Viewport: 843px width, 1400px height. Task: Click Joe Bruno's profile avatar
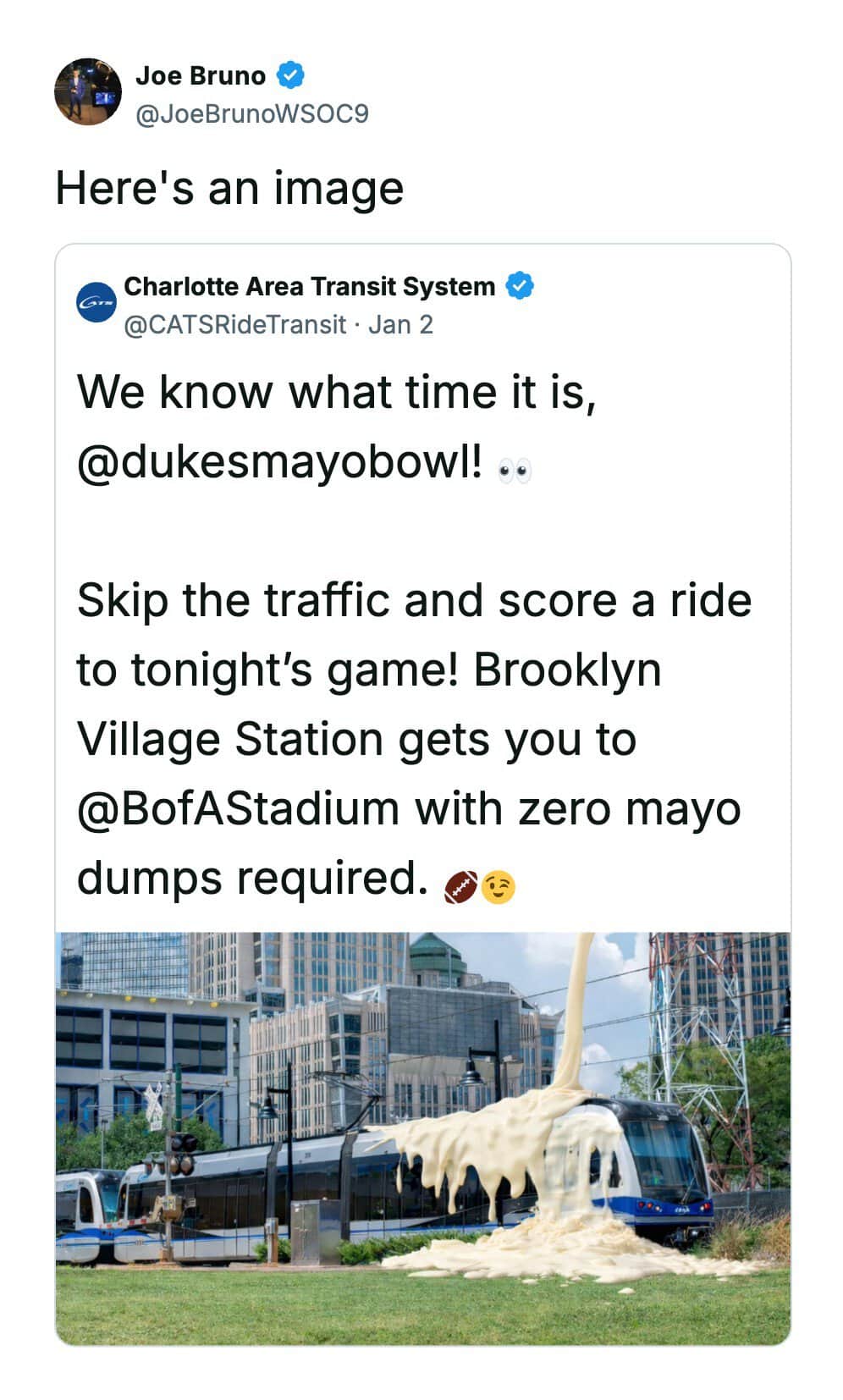tap(88, 92)
